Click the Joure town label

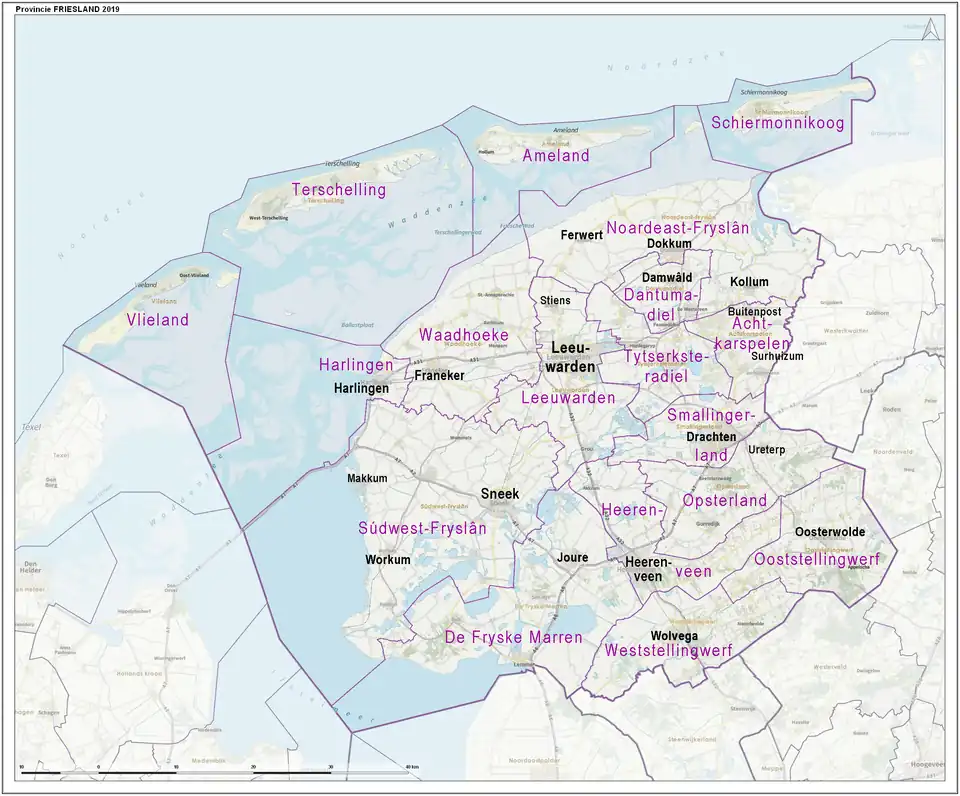[x=573, y=558]
